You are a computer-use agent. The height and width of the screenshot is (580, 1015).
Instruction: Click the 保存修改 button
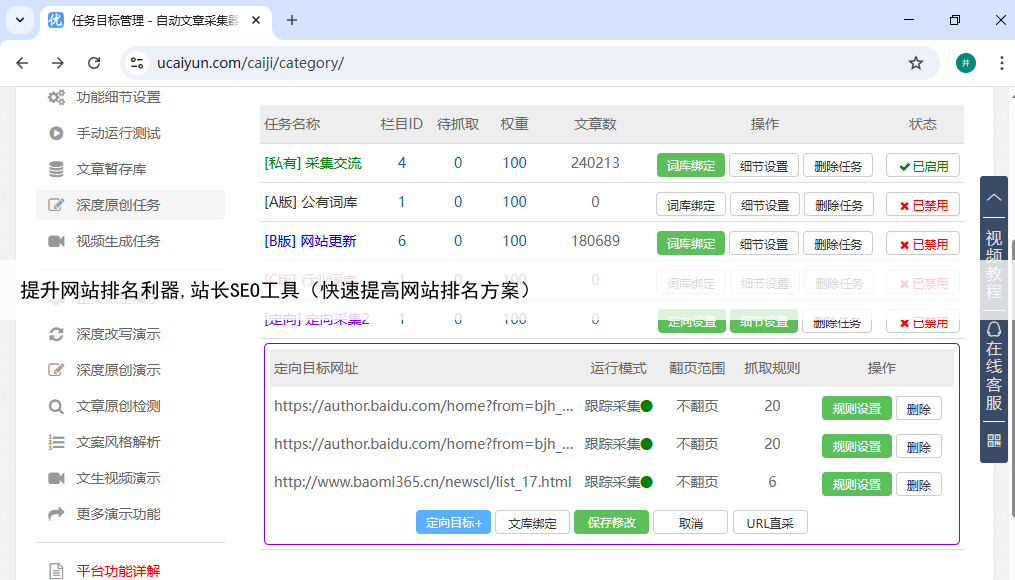(x=611, y=522)
